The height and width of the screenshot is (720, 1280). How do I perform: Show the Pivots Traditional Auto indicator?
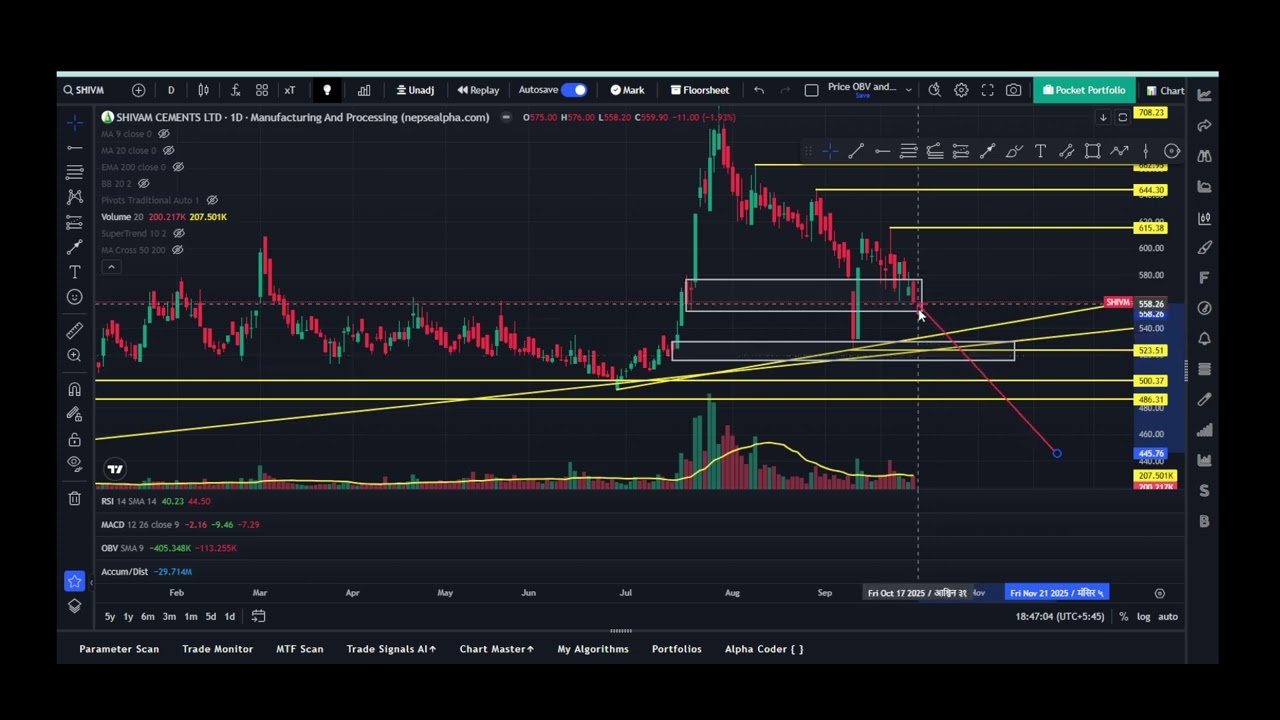point(211,200)
